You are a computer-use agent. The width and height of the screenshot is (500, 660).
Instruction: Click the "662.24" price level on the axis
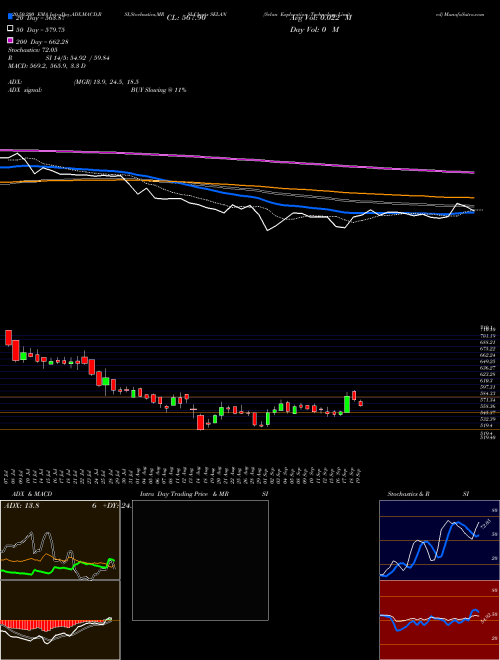pyautogui.click(x=487, y=355)
